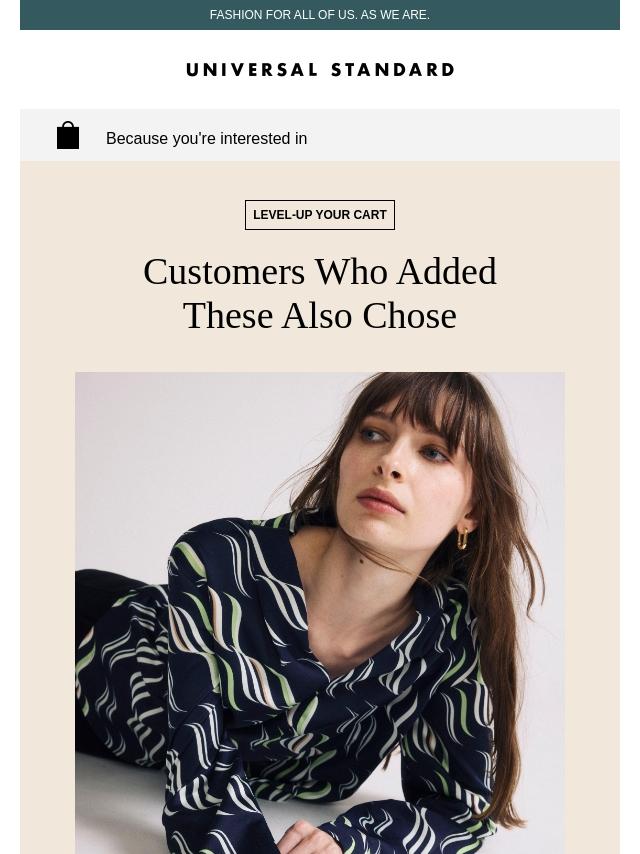Click the word "Chose" in the headline

(x=409, y=316)
